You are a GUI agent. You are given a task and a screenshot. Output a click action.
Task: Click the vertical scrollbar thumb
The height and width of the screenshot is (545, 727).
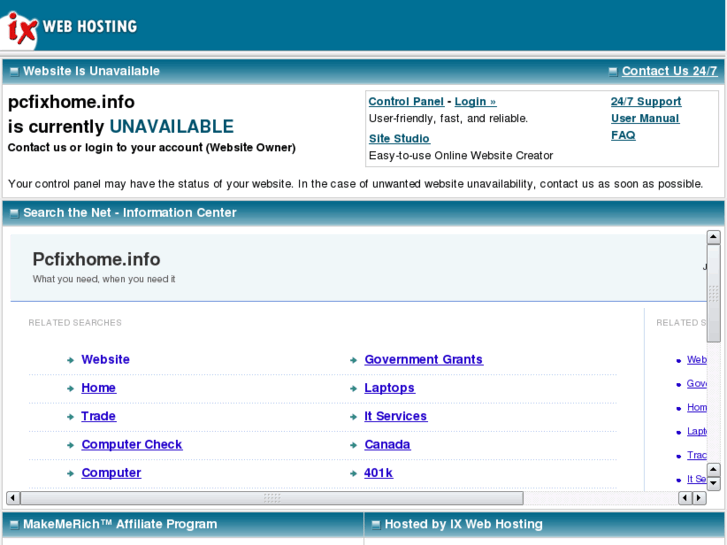point(713,294)
